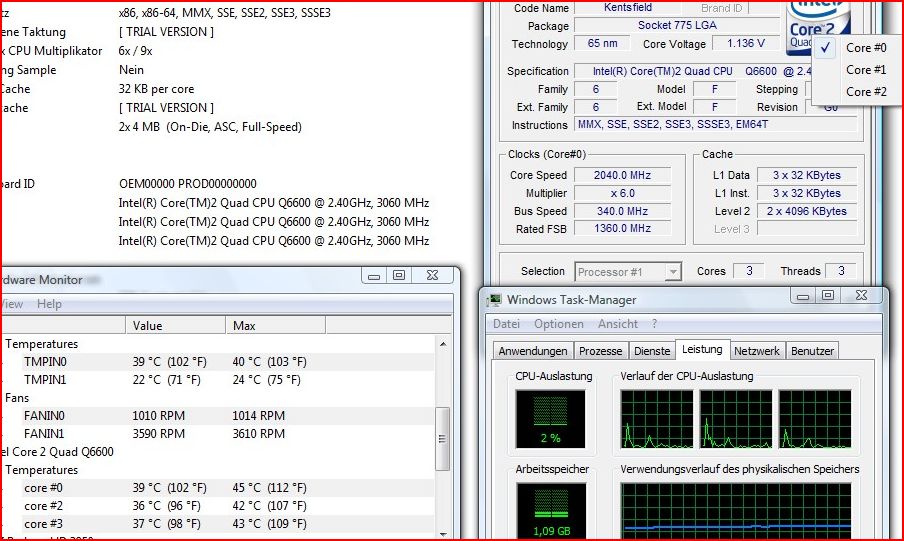
Task: Click the CPU-Auslastung 2 % gauge
Action: [550, 419]
